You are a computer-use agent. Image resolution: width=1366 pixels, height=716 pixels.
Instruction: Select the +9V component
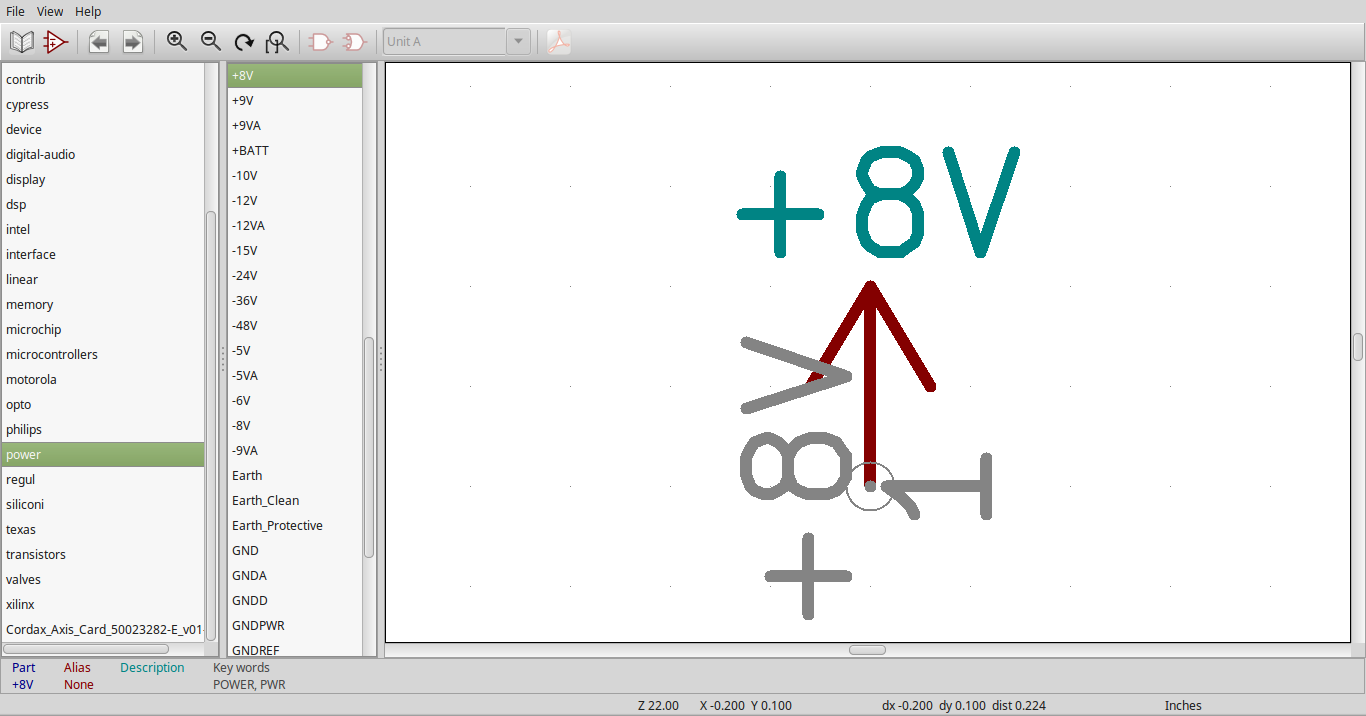(x=294, y=100)
